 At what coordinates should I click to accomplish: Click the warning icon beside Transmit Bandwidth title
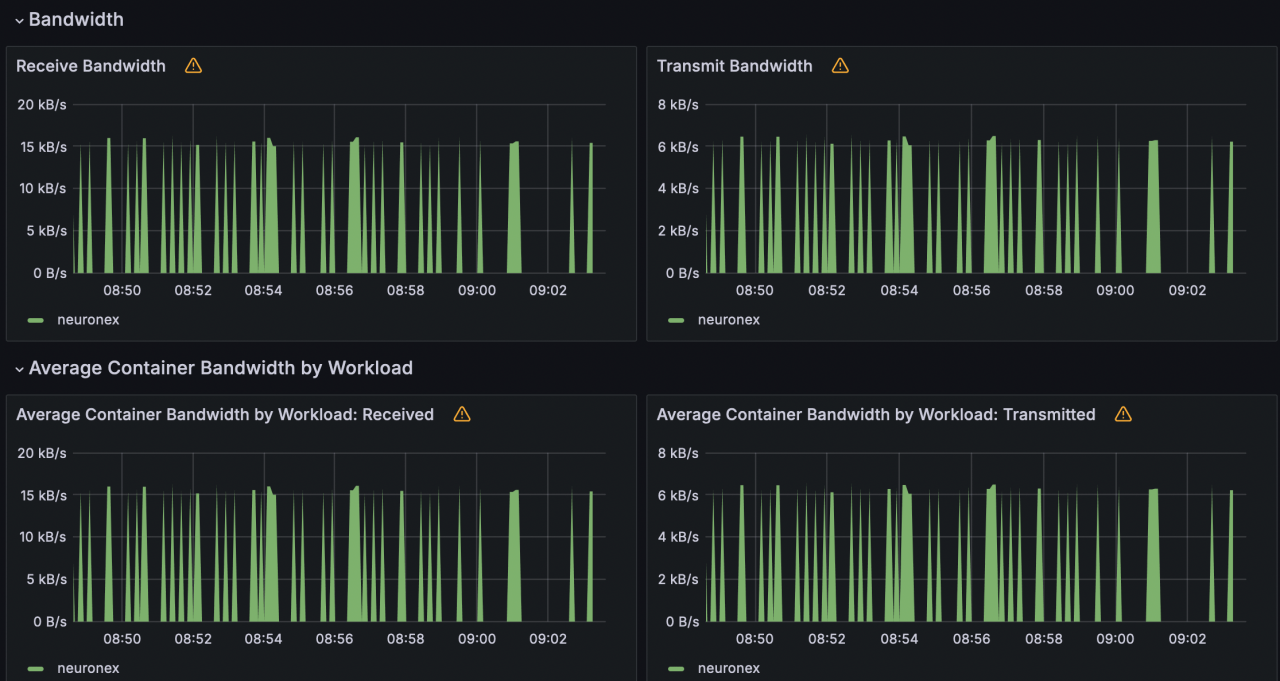coord(840,66)
